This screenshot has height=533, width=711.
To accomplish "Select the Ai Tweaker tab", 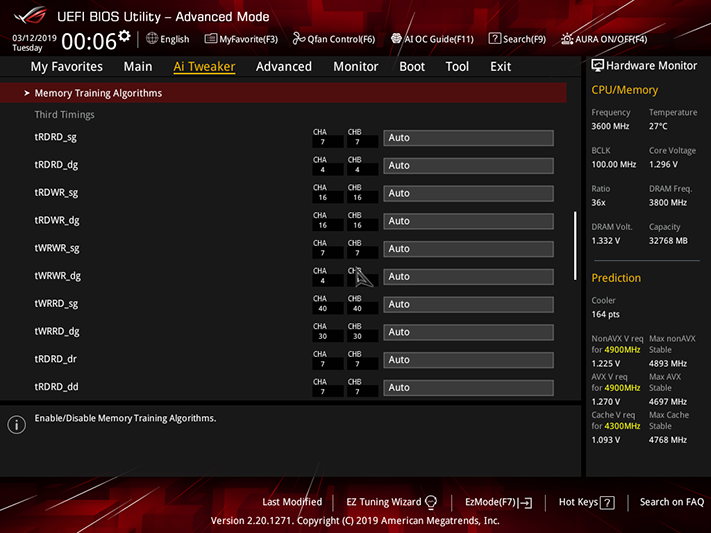I will coord(204,67).
